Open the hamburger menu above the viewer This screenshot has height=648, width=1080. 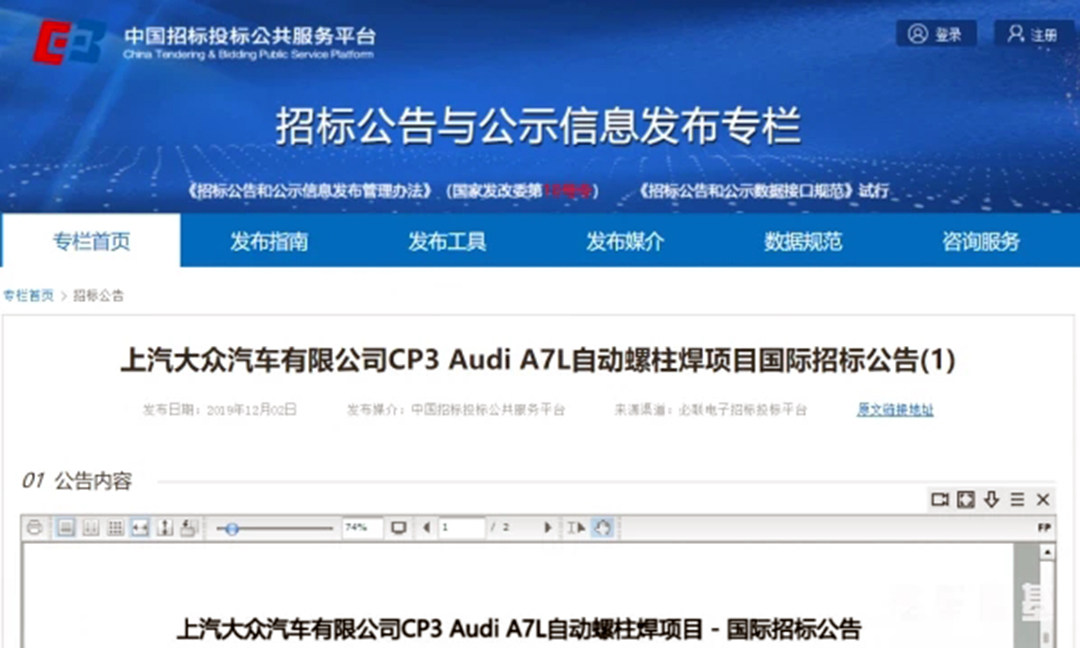pos(1017,499)
